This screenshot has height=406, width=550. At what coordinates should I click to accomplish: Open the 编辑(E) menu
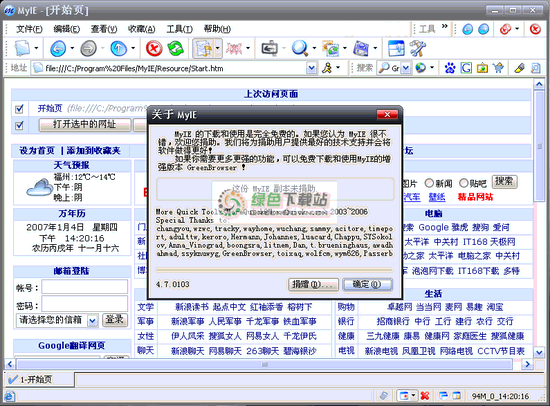(x=66, y=29)
